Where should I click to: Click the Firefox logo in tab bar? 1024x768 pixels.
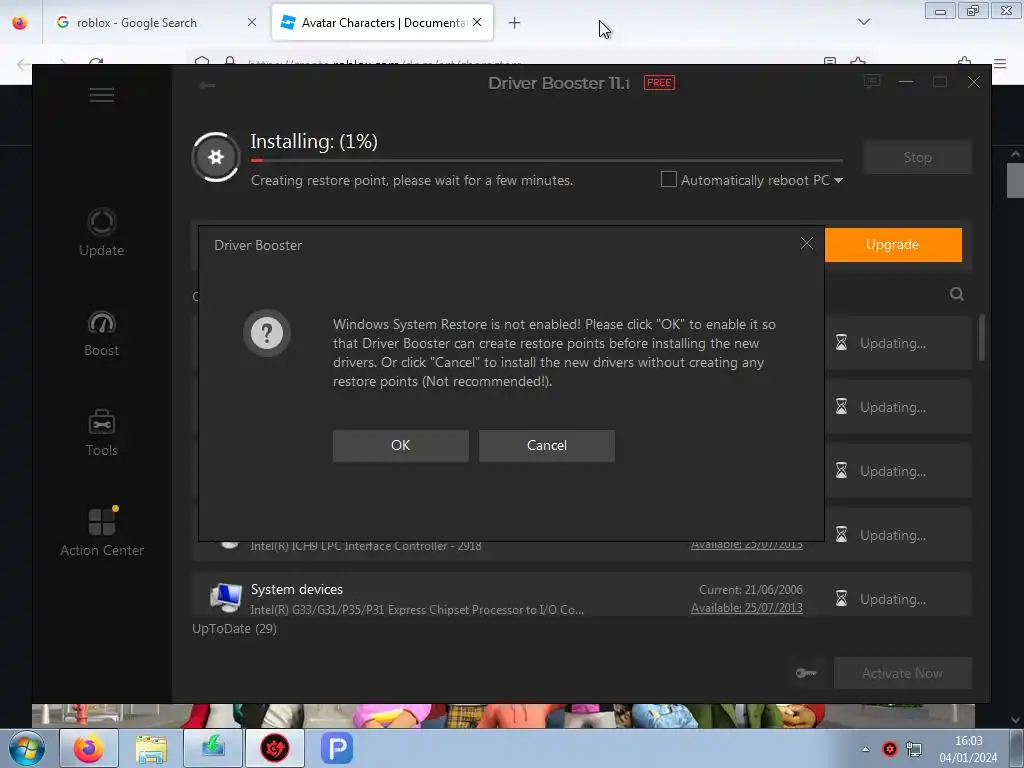pyautogui.click(x=20, y=22)
